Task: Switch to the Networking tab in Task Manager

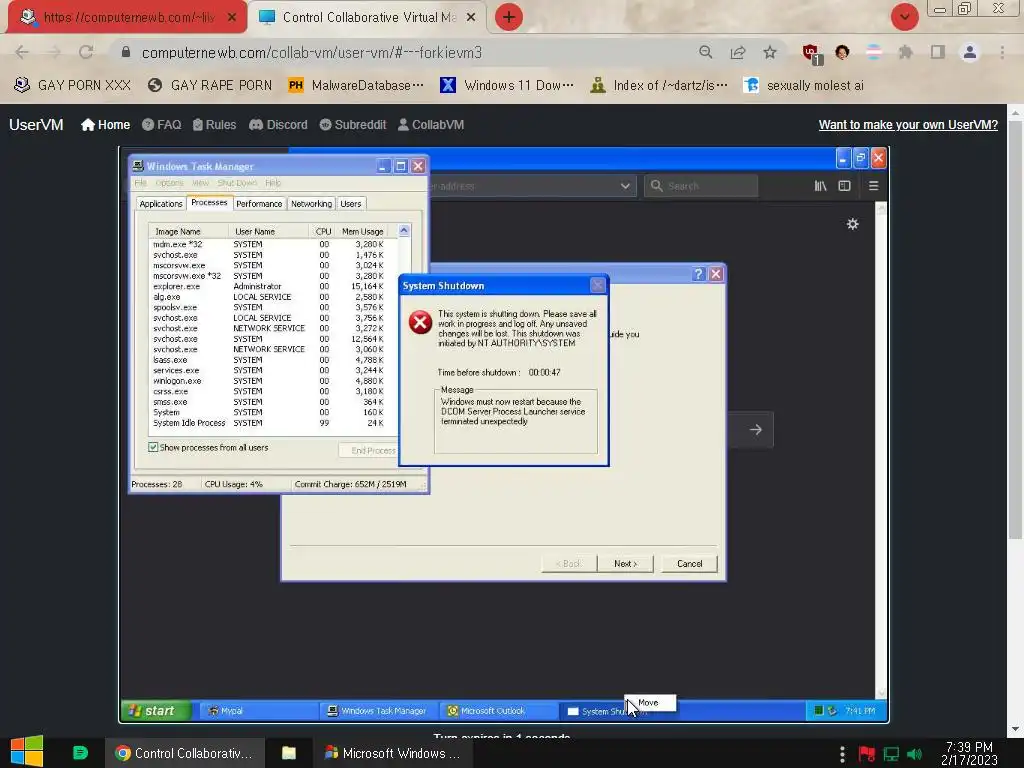Action: (x=312, y=204)
